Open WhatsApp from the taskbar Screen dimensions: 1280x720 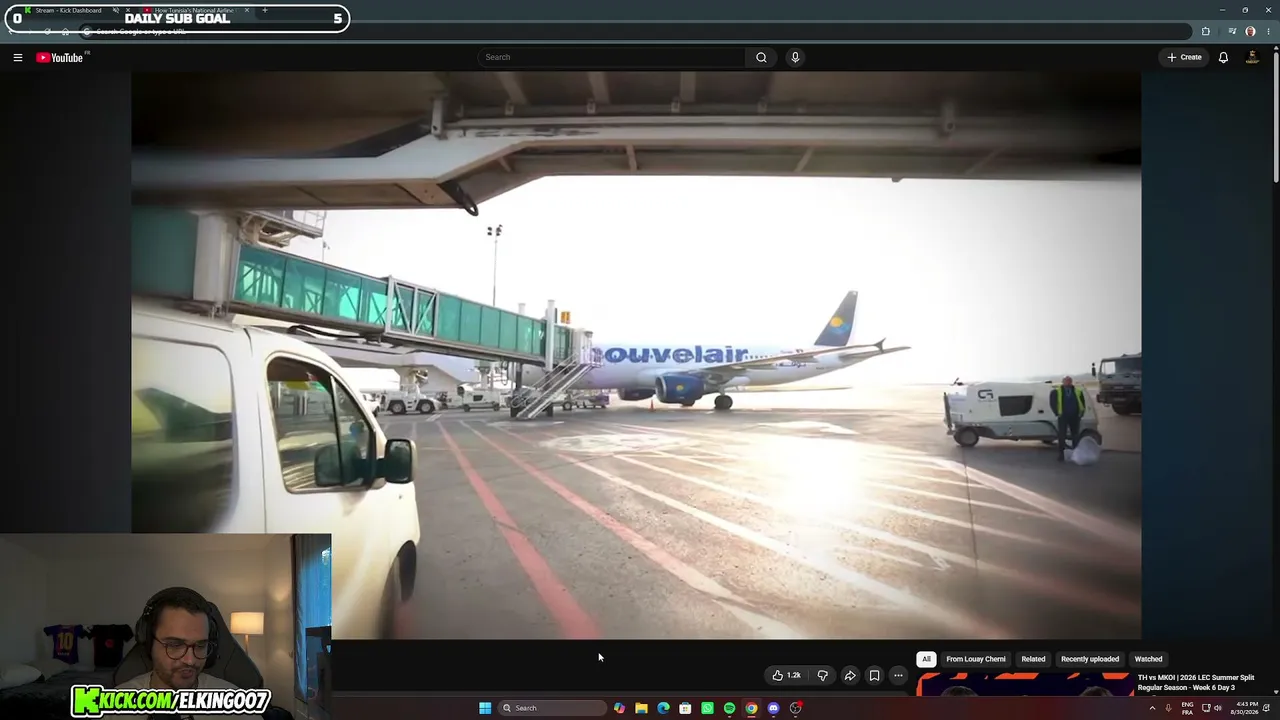point(707,708)
